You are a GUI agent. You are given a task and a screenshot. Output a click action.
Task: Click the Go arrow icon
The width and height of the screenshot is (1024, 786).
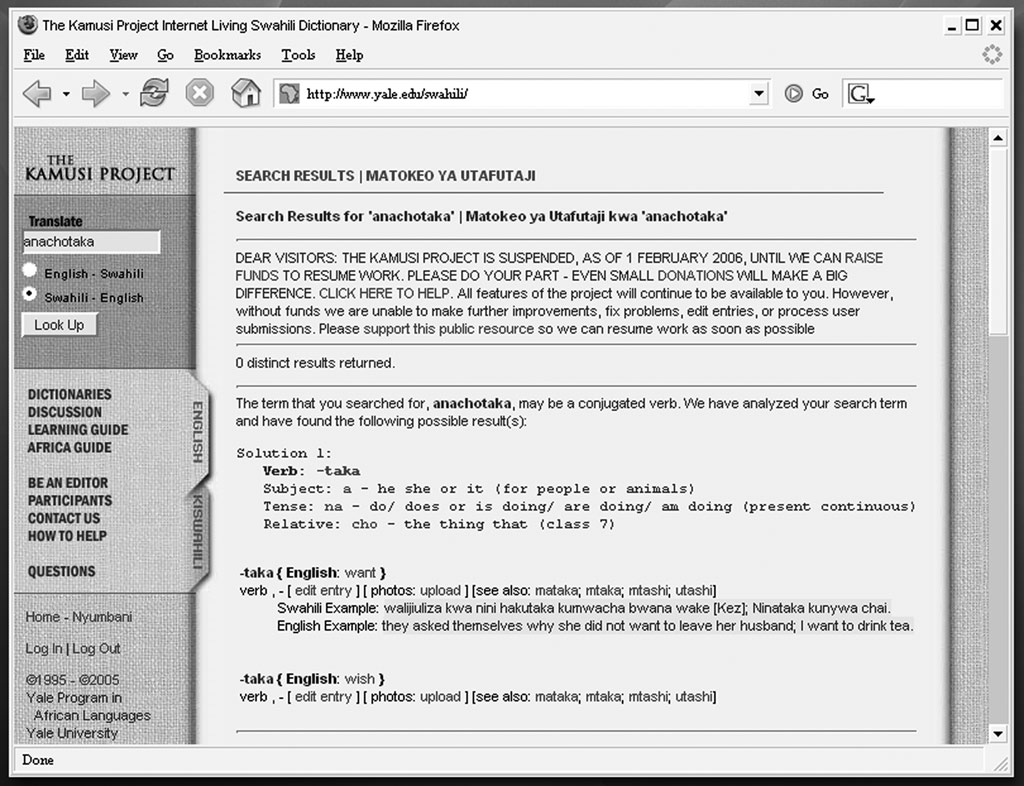point(793,94)
